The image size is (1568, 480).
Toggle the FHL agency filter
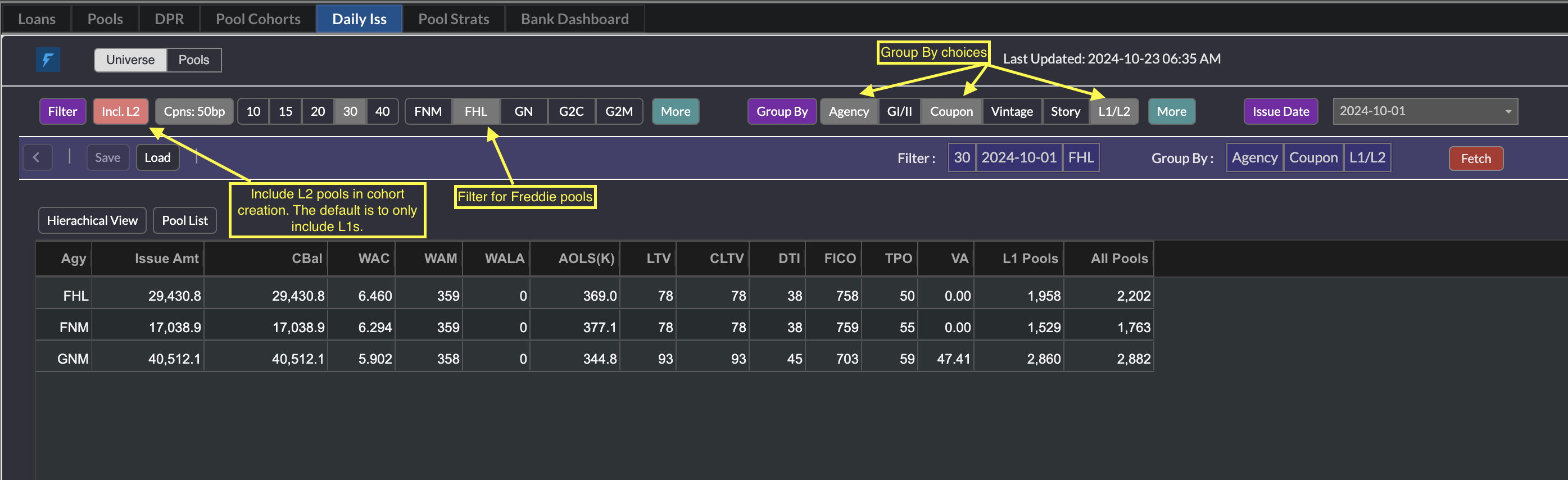(475, 111)
